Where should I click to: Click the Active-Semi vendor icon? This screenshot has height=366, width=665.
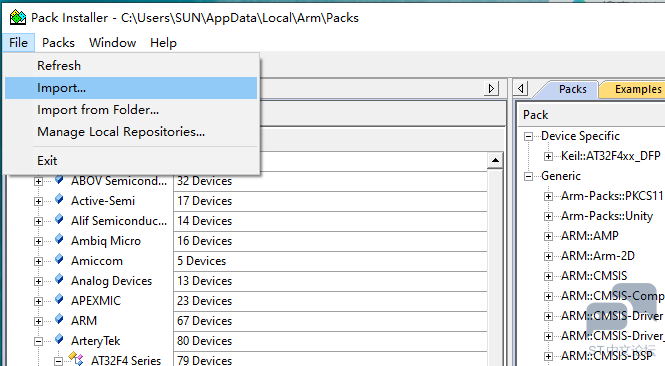pos(59,199)
